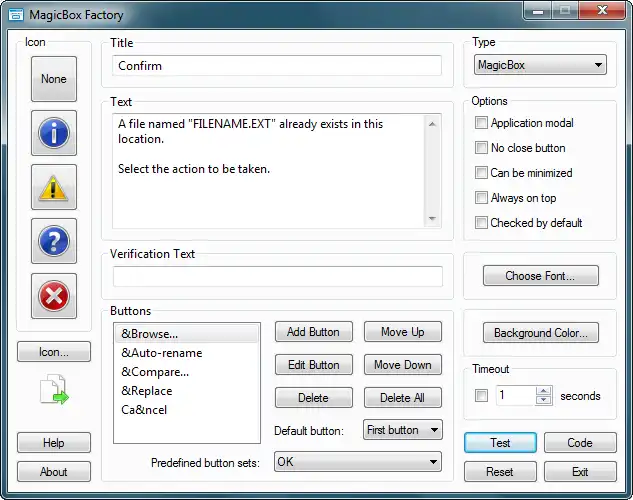Click the Delete button
This screenshot has height=500, width=633.
[x=314, y=398]
